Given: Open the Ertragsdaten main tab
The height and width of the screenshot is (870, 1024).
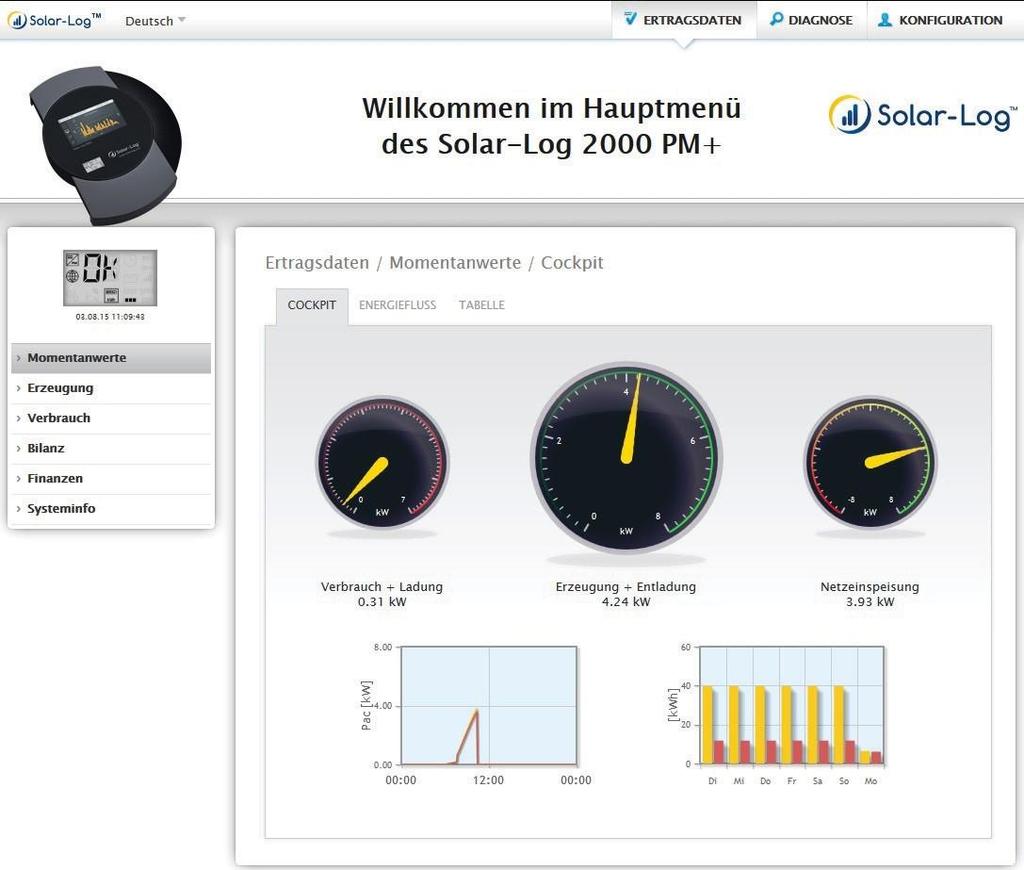Looking at the screenshot, I should click(x=684, y=20).
